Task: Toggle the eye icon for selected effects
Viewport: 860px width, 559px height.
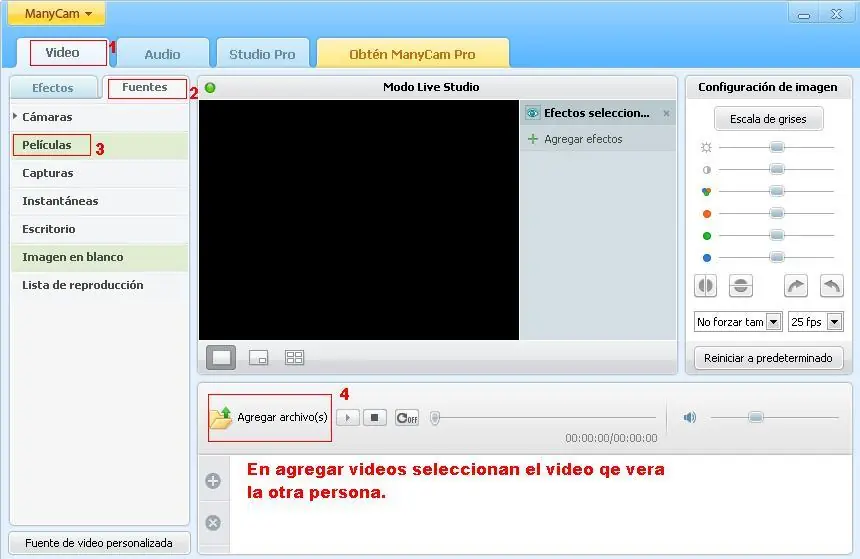Action: click(x=532, y=113)
